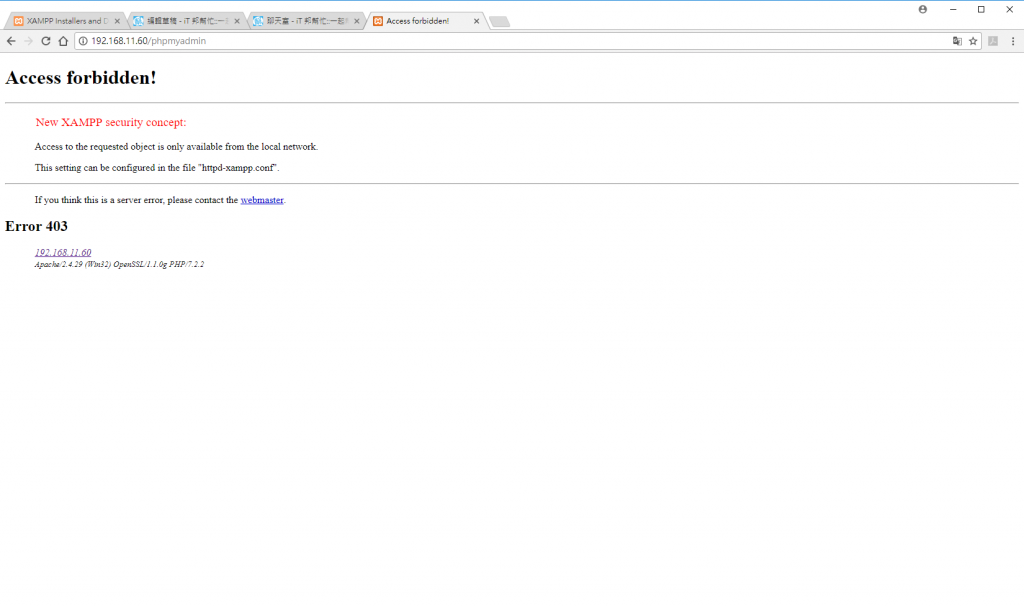Minimize the browser window
The width and height of the screenshot is (1024, 606).
click(x=953, y=9)
